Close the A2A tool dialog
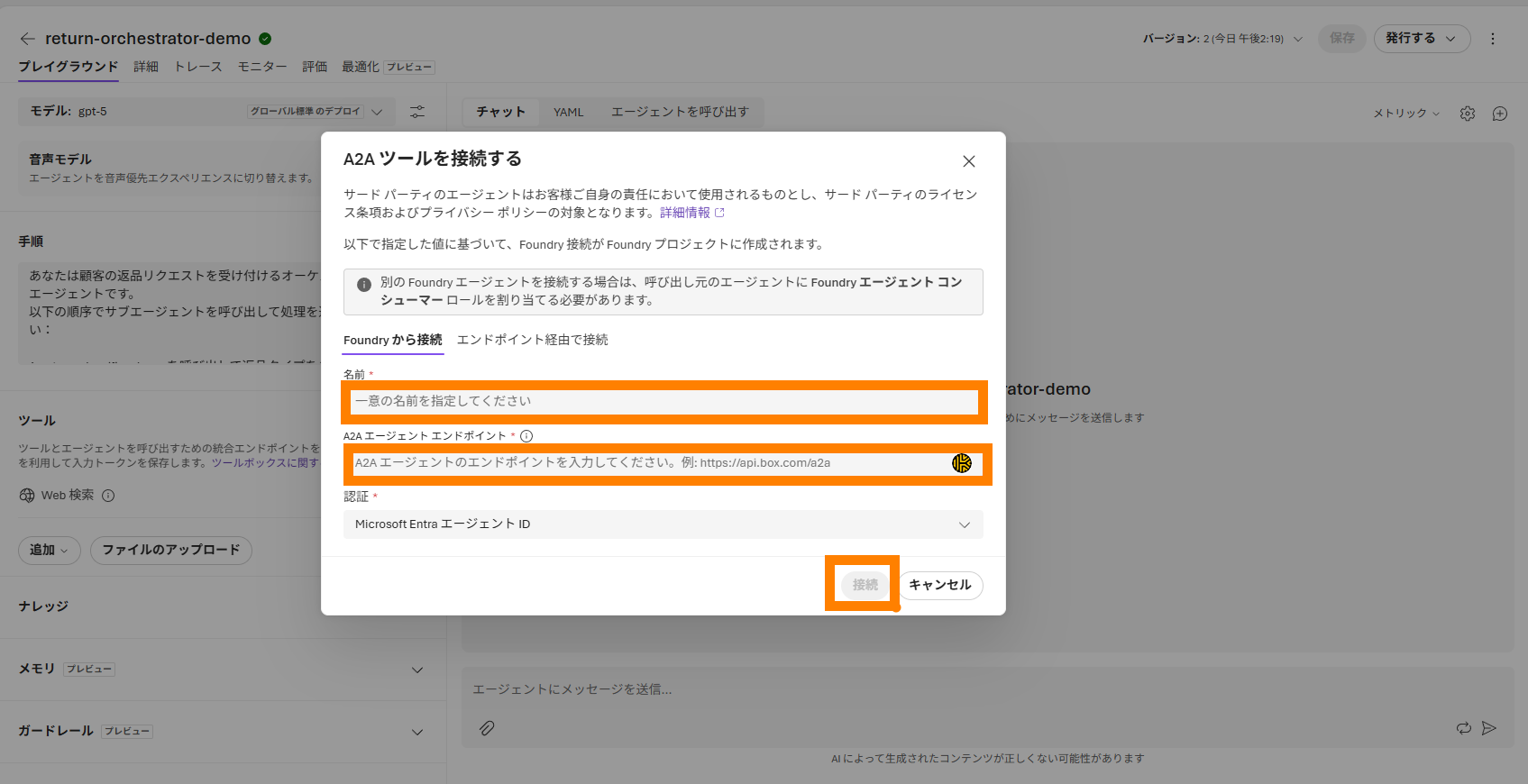The image size is (1528, 784). 969,161
